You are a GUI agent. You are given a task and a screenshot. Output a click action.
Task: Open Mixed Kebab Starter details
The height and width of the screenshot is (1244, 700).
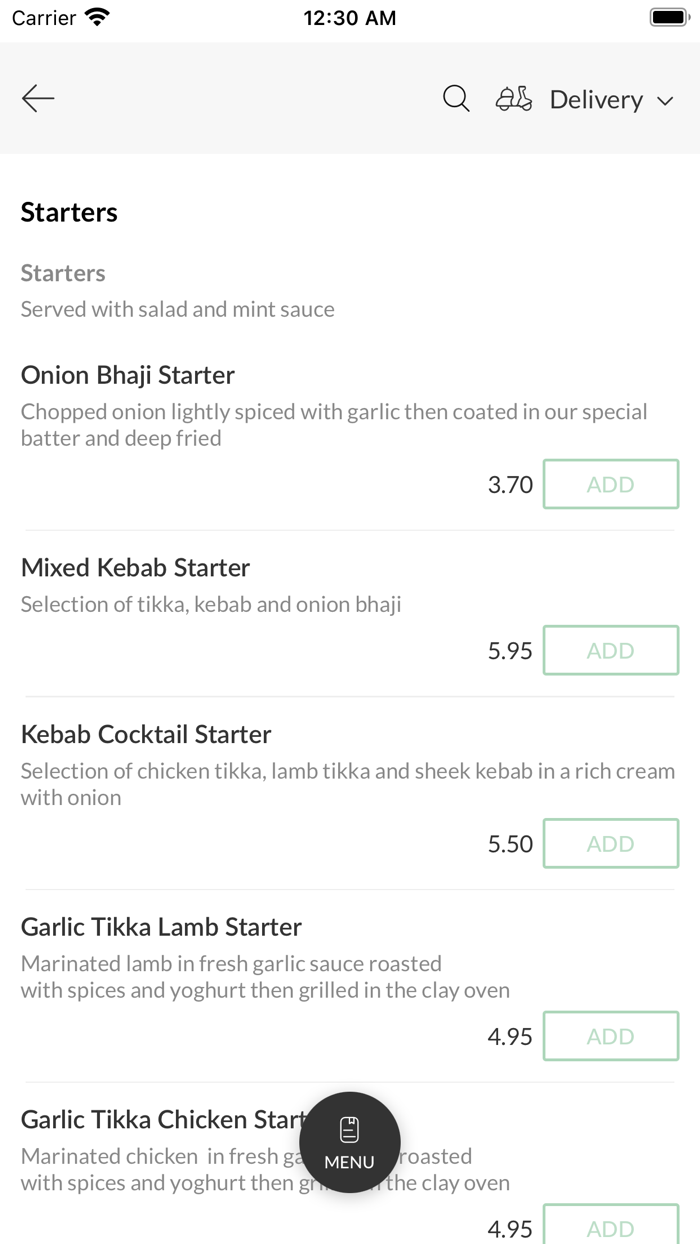coord(135,567)
